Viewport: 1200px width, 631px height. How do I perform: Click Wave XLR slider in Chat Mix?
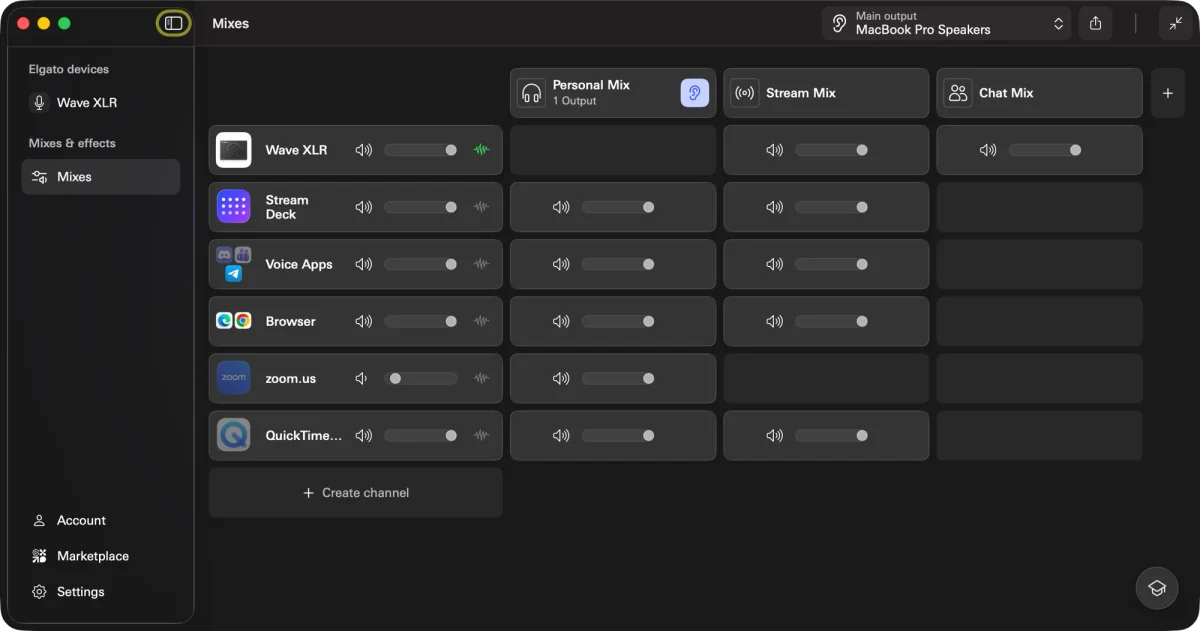(x=1045, y=150)
